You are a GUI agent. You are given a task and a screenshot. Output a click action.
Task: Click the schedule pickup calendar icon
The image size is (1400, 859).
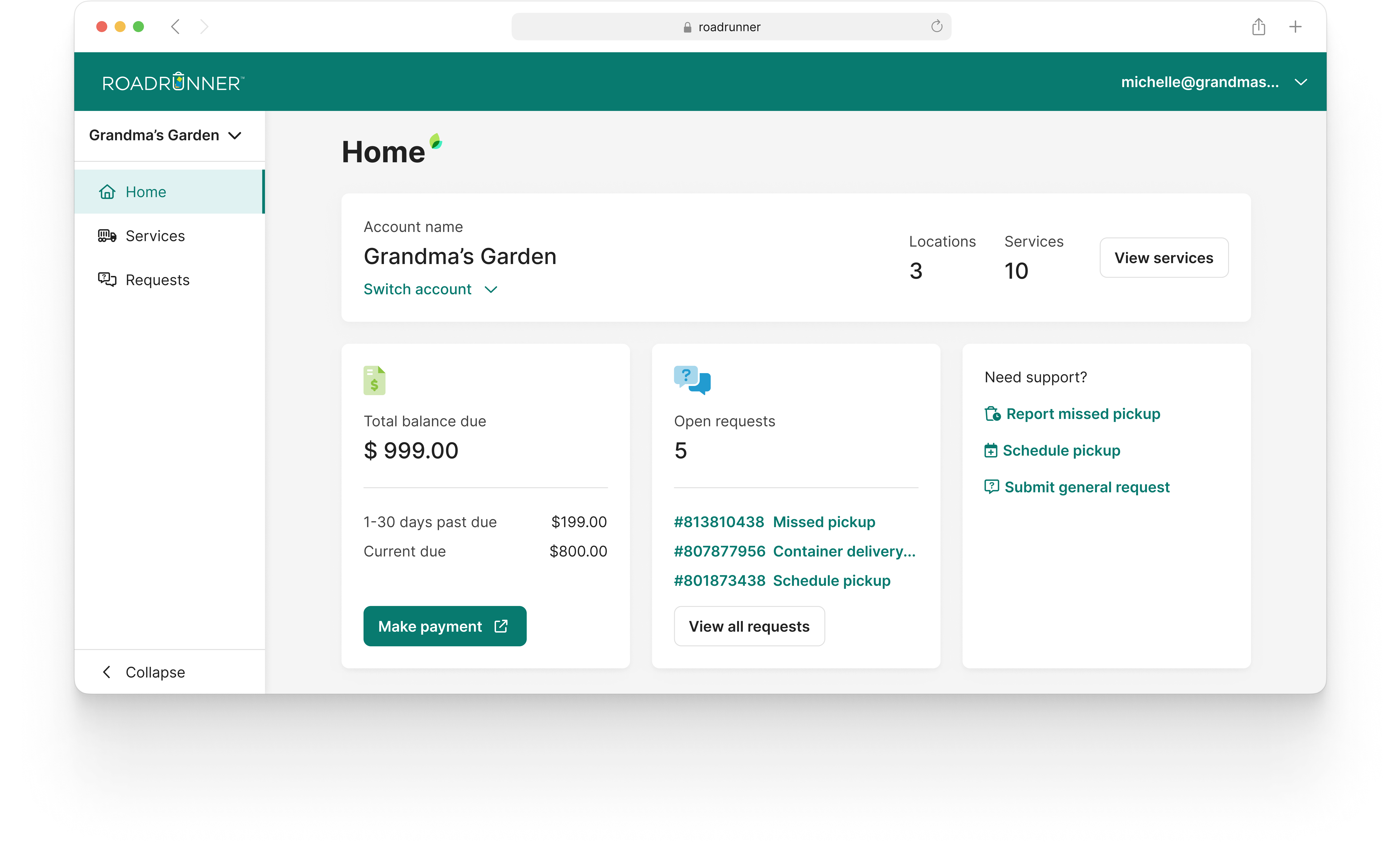tap(991, 451)
